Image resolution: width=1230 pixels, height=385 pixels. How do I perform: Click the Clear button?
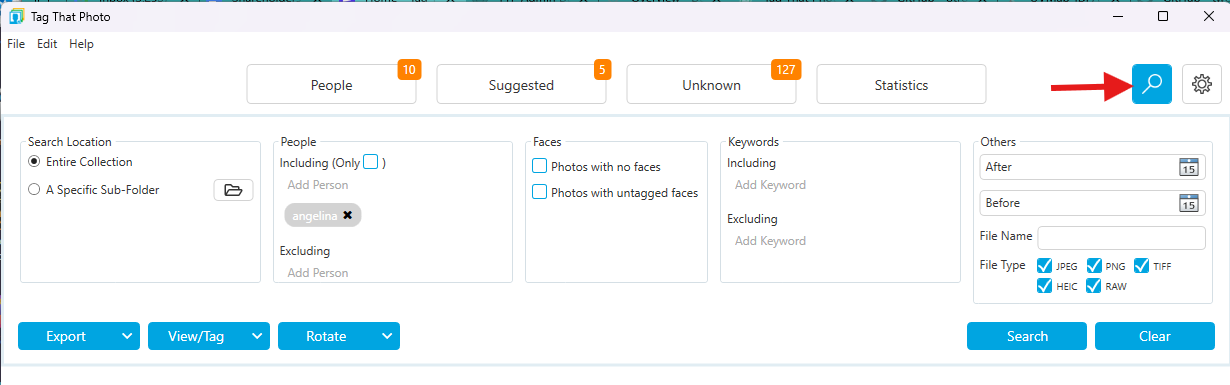coord(1155,336)
